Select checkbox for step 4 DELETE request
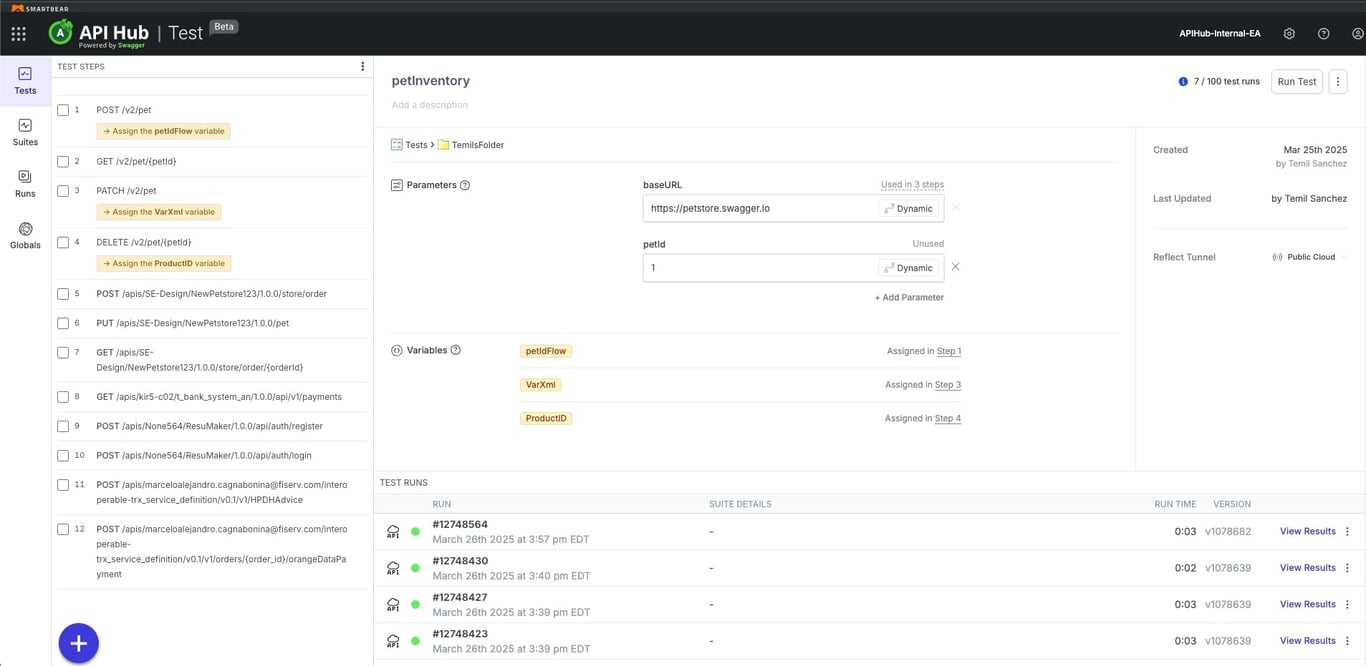The image size is (1366, 666). [63, 242]
